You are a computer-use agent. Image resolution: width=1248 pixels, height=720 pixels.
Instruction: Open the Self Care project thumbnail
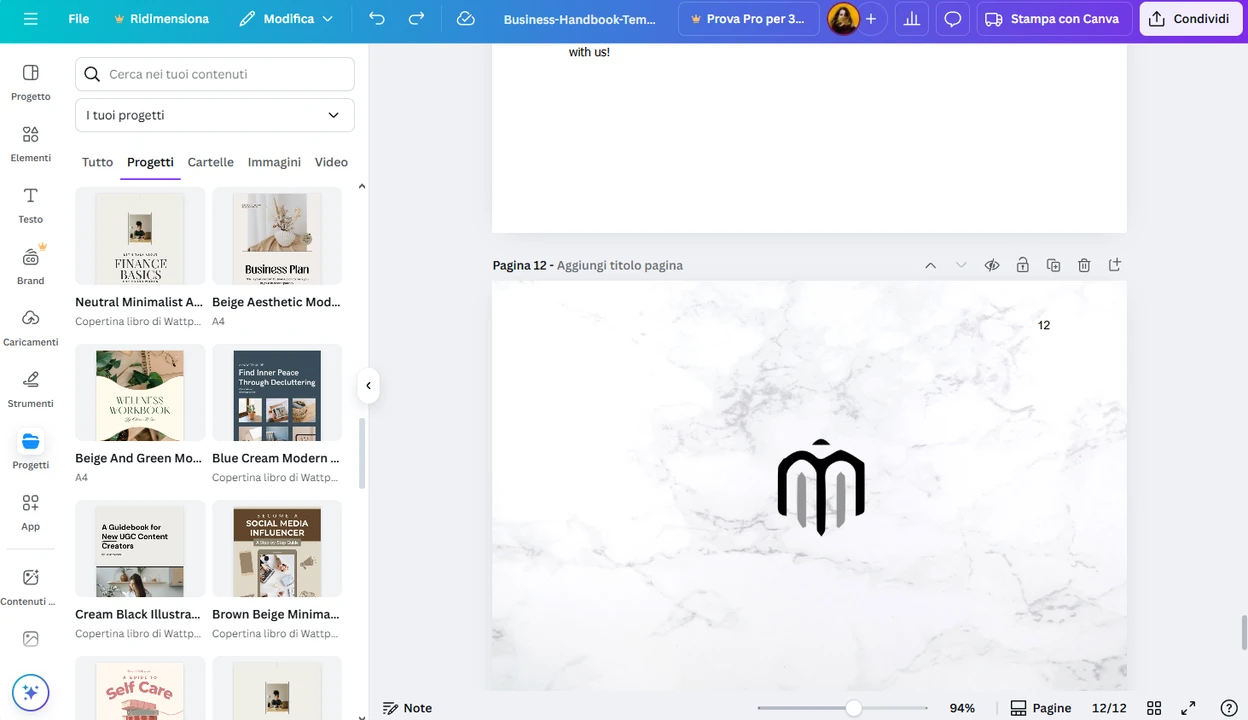tap(140, 688)
